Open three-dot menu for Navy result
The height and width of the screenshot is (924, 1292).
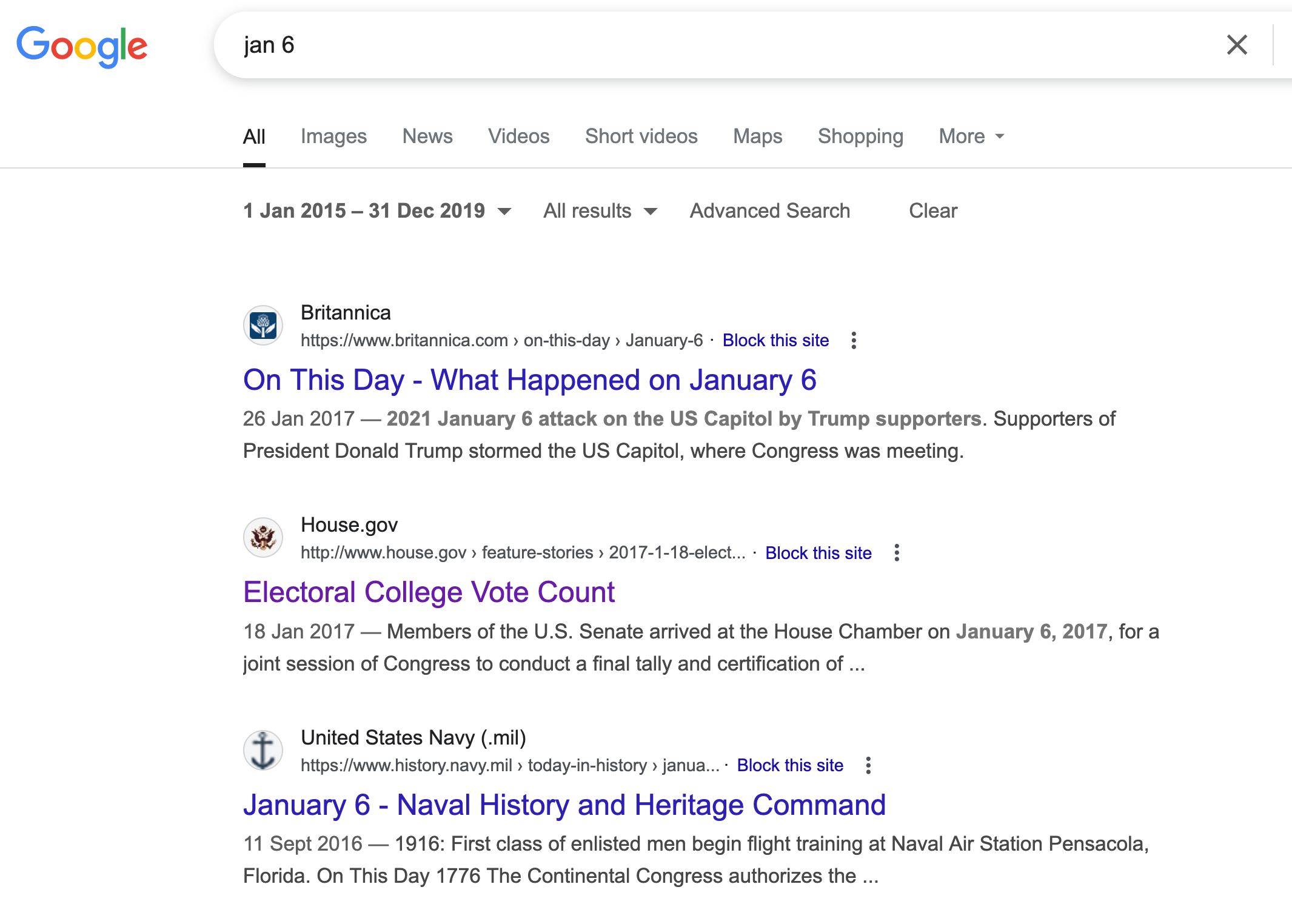tap(868, 766)
